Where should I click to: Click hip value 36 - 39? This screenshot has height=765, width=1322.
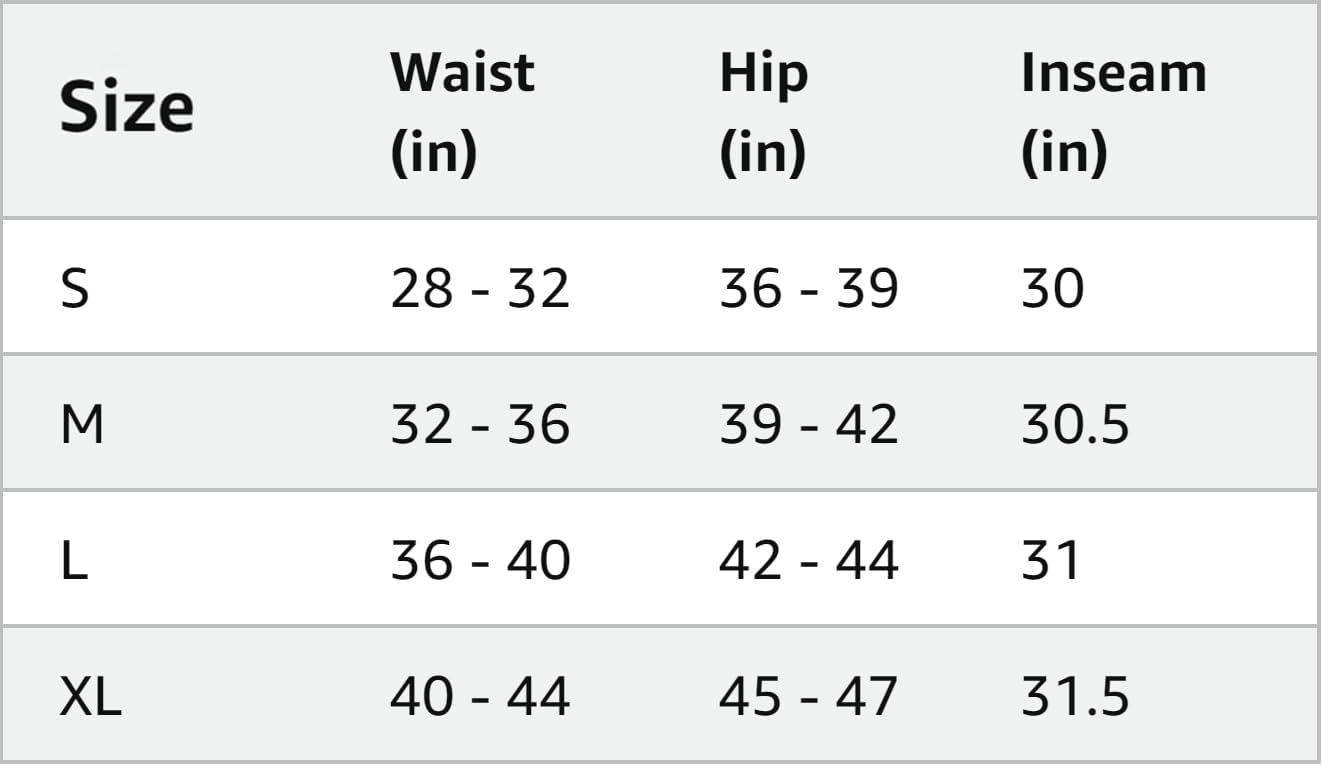click(808, 288)
